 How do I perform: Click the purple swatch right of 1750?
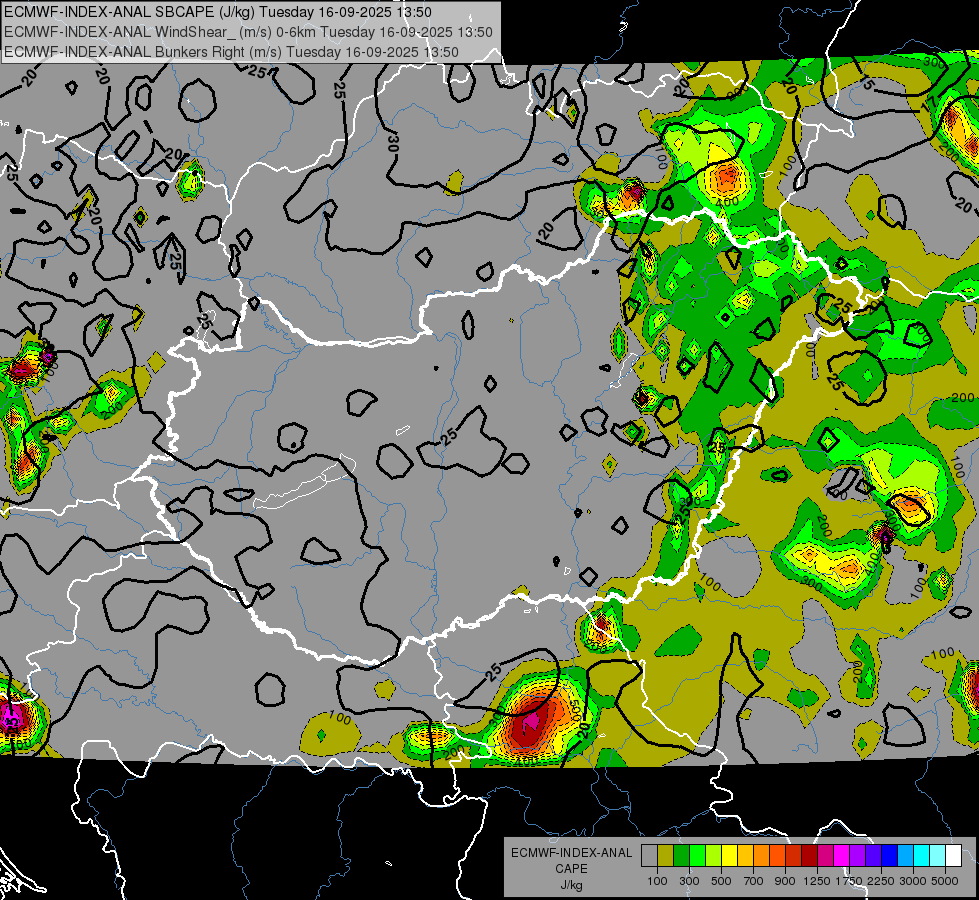pyautogui.click(x=858, y=855)
